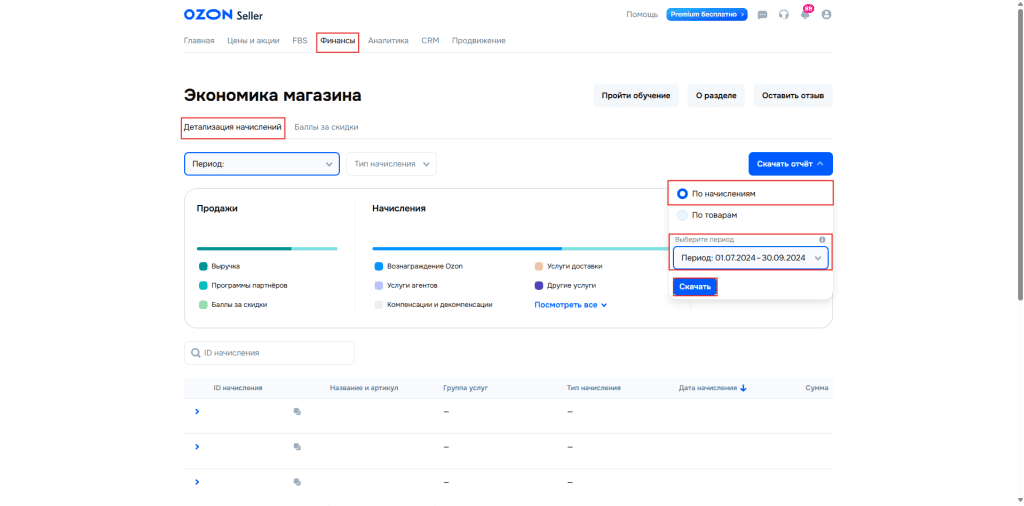
Task: Open the report period dropdown 01.07.2024–30.09.2024
Action: pos(750,258)
